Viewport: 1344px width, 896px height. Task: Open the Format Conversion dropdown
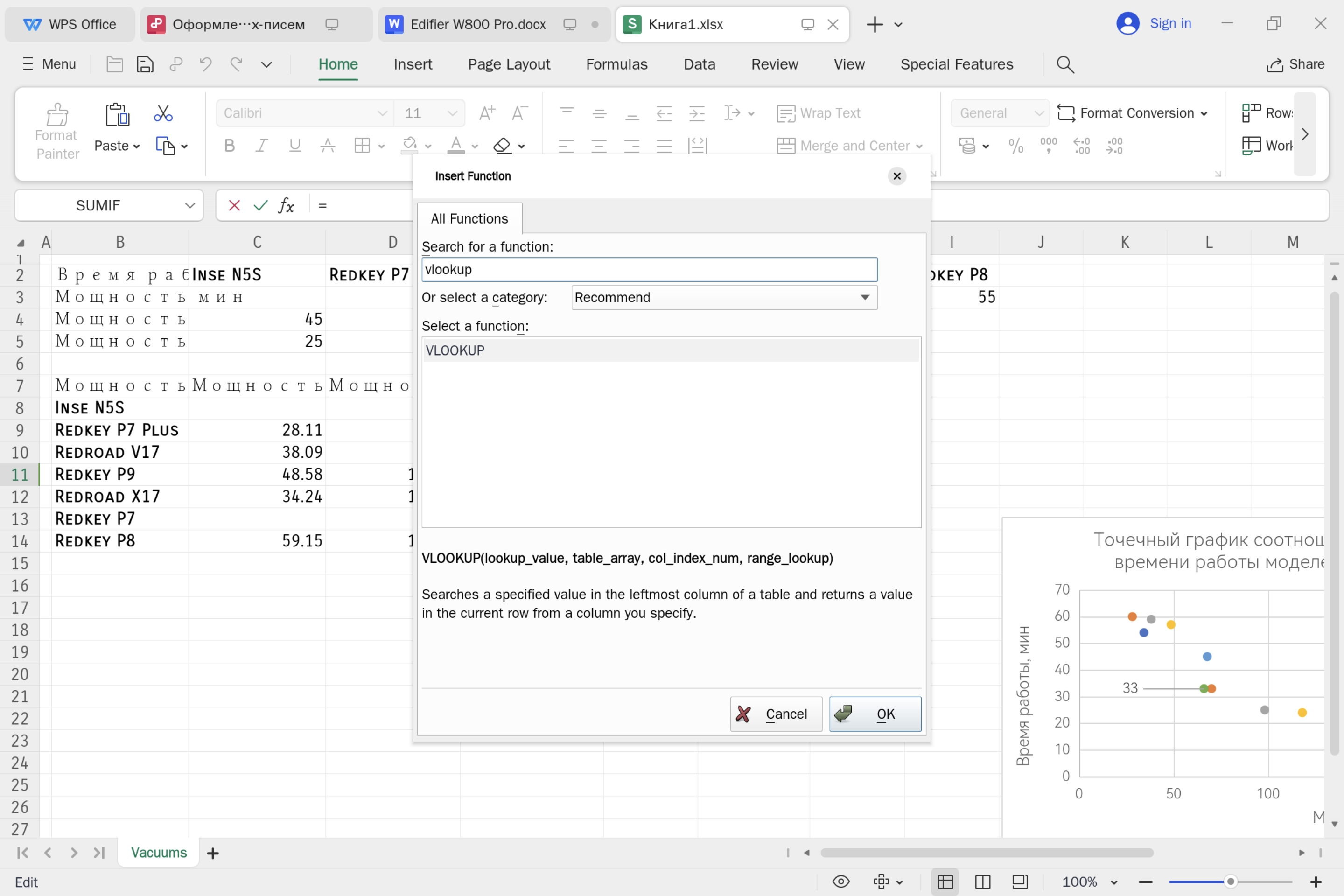coord(1204,114)
